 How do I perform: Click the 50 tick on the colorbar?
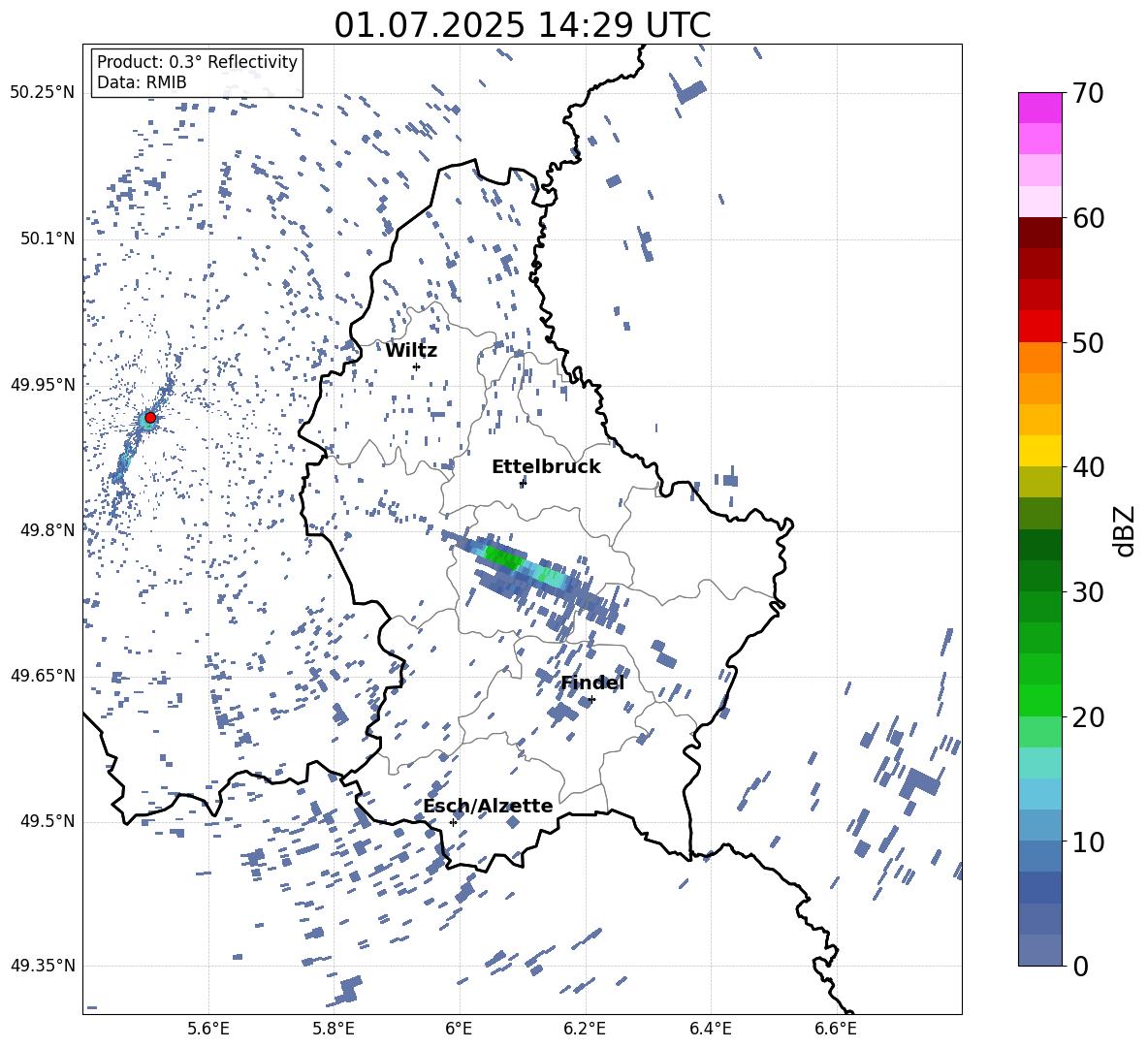click(1088, 343)
